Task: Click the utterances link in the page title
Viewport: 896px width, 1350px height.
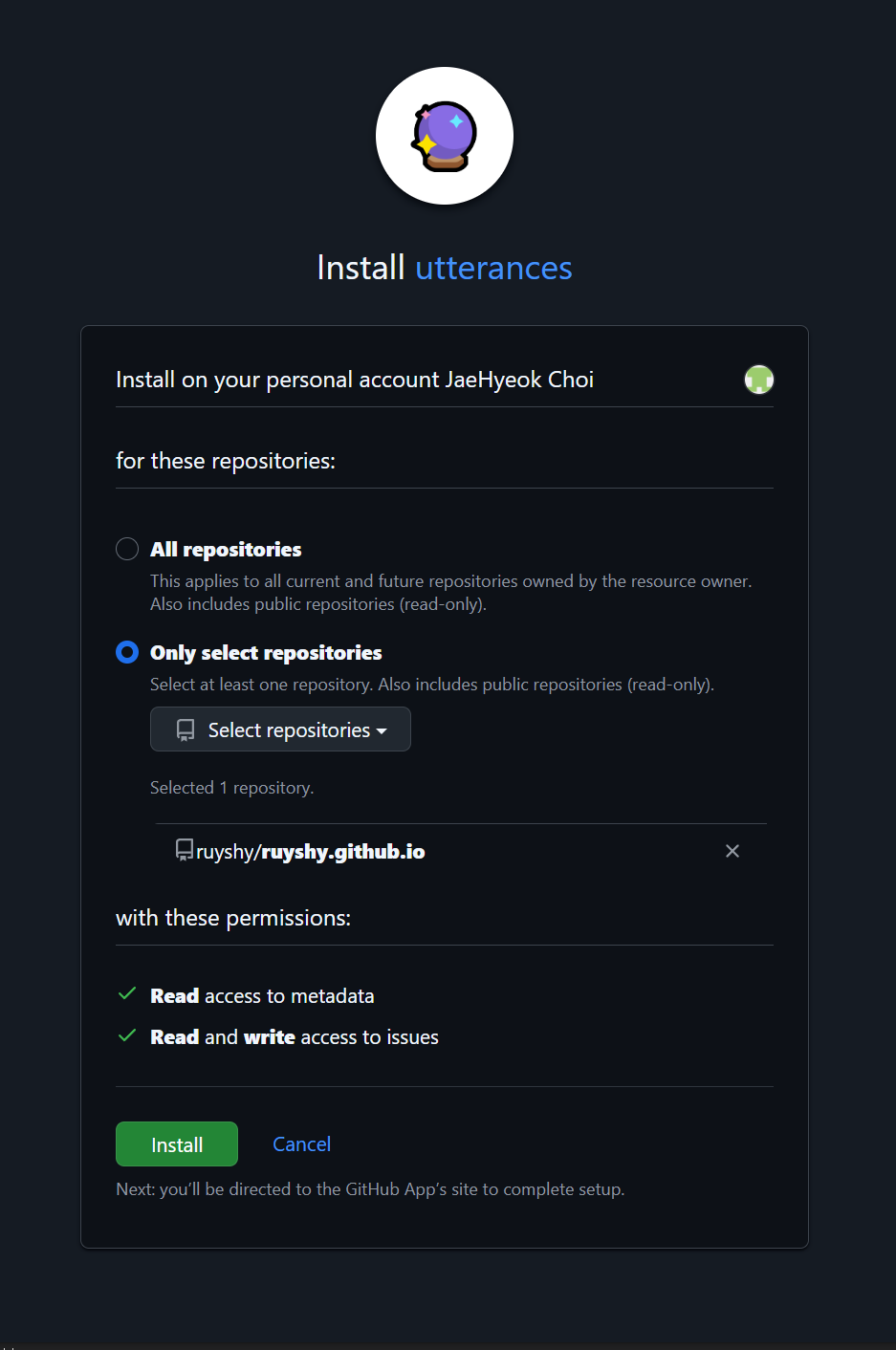Action: [x=492, y=268]
